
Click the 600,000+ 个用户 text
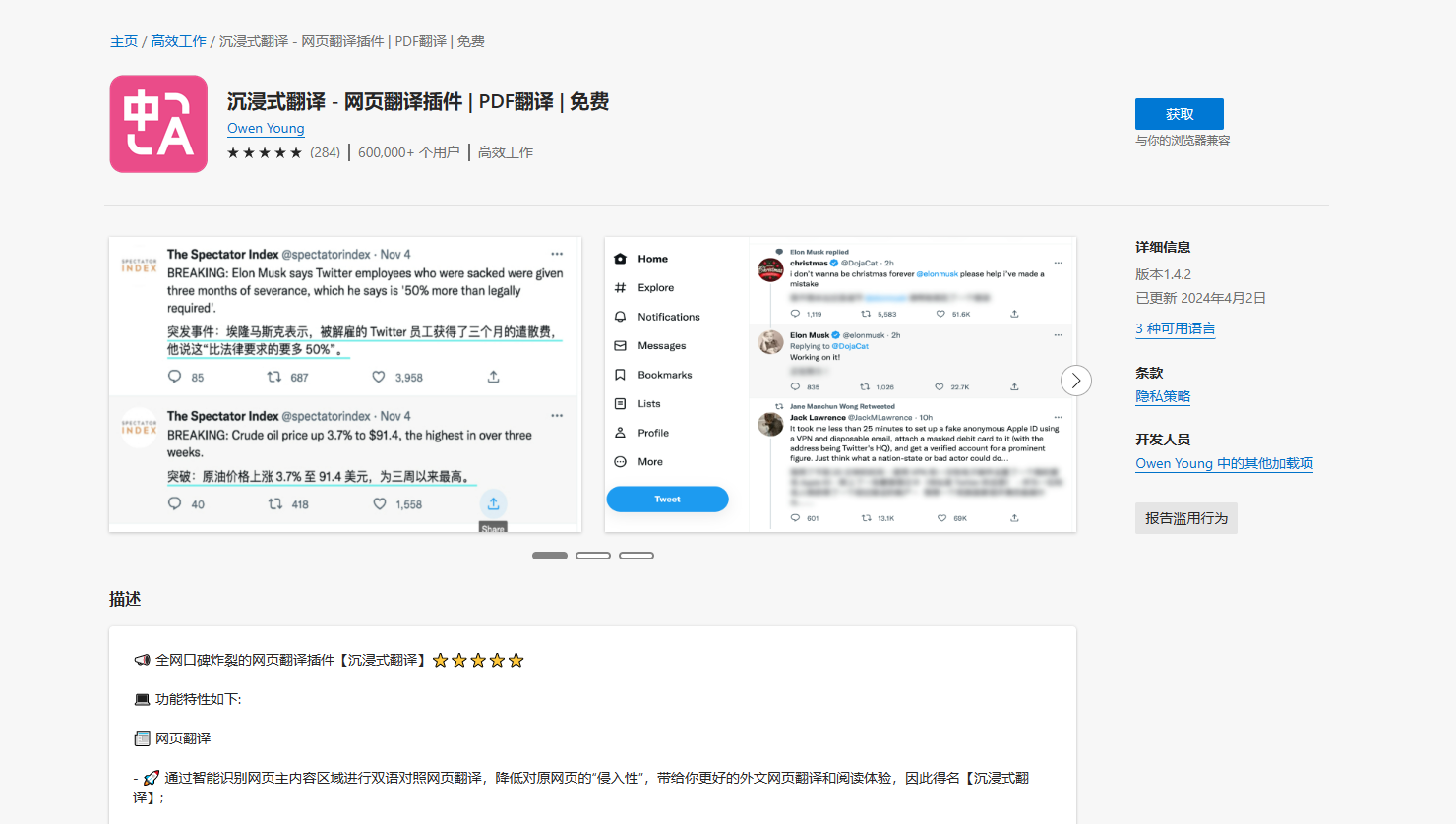tap(408, 152)
